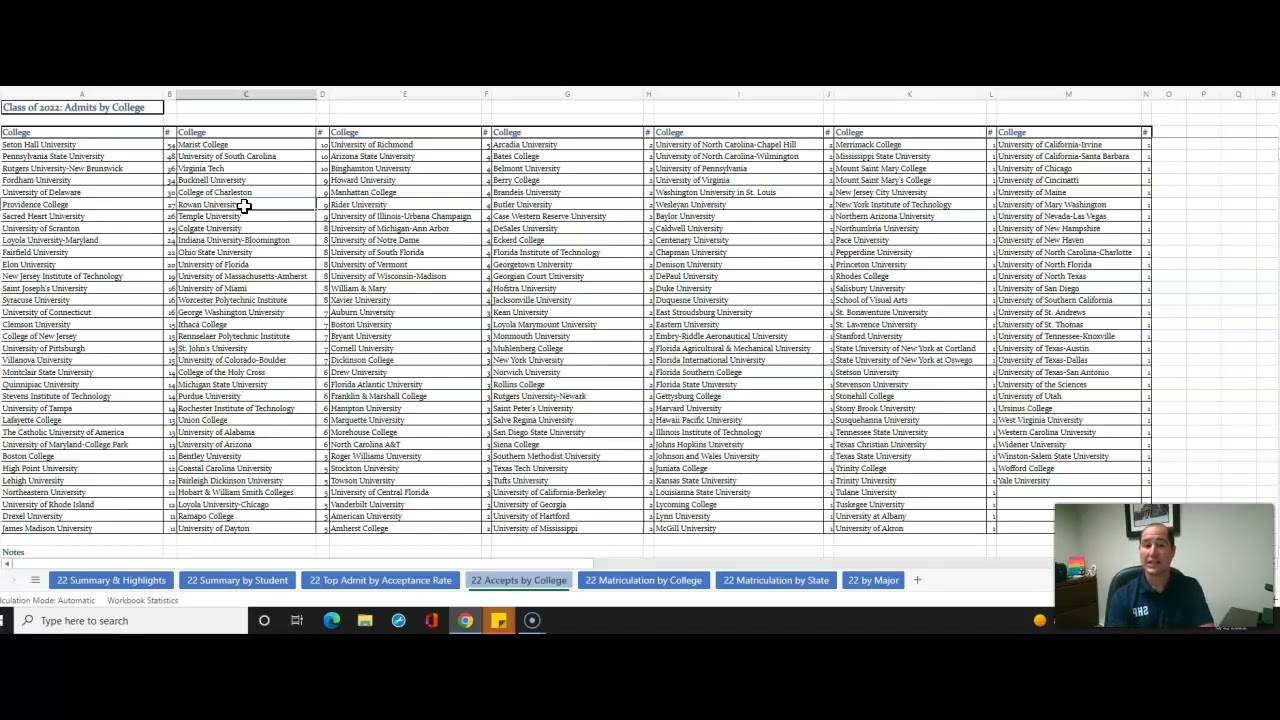The height and width of the screenshot is (720, 1280).
Task: Select Tulane University cell
Action: pyautogui.click(x=909, y=493)
